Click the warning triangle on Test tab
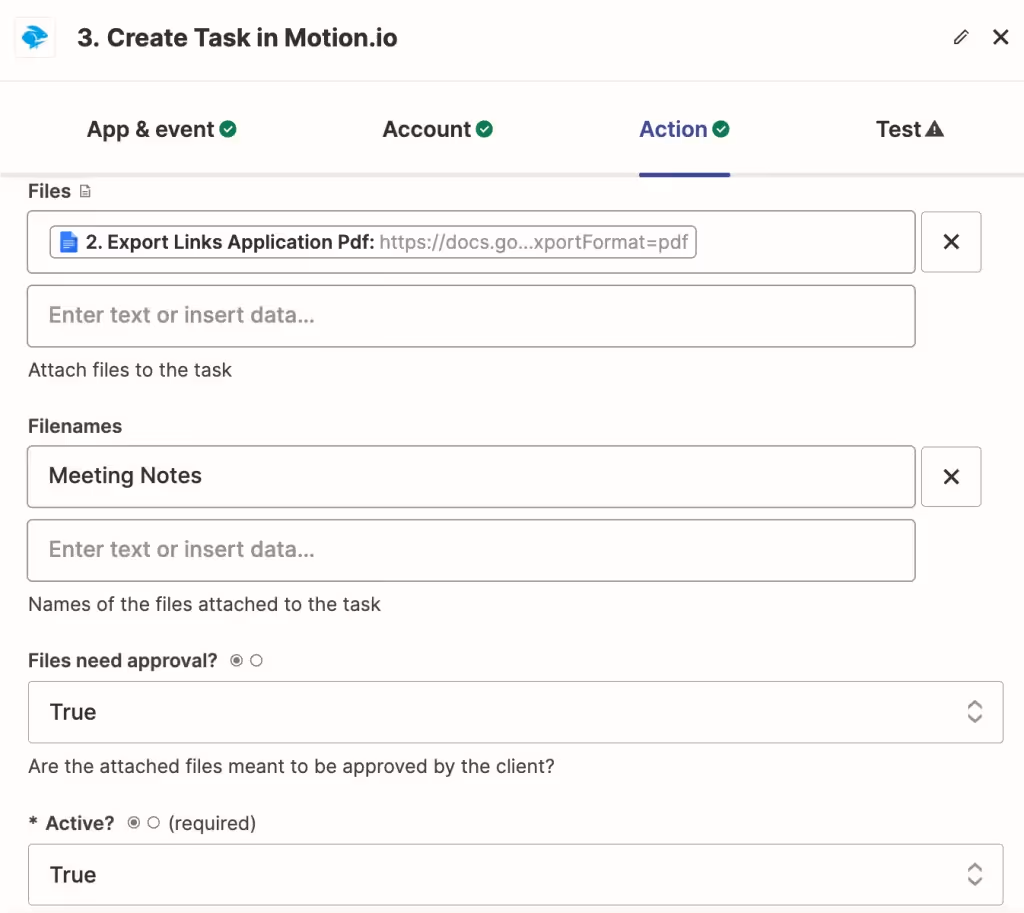Image resolution: width=1024 pixels, height=913 pixels. (x=935, y=129)
